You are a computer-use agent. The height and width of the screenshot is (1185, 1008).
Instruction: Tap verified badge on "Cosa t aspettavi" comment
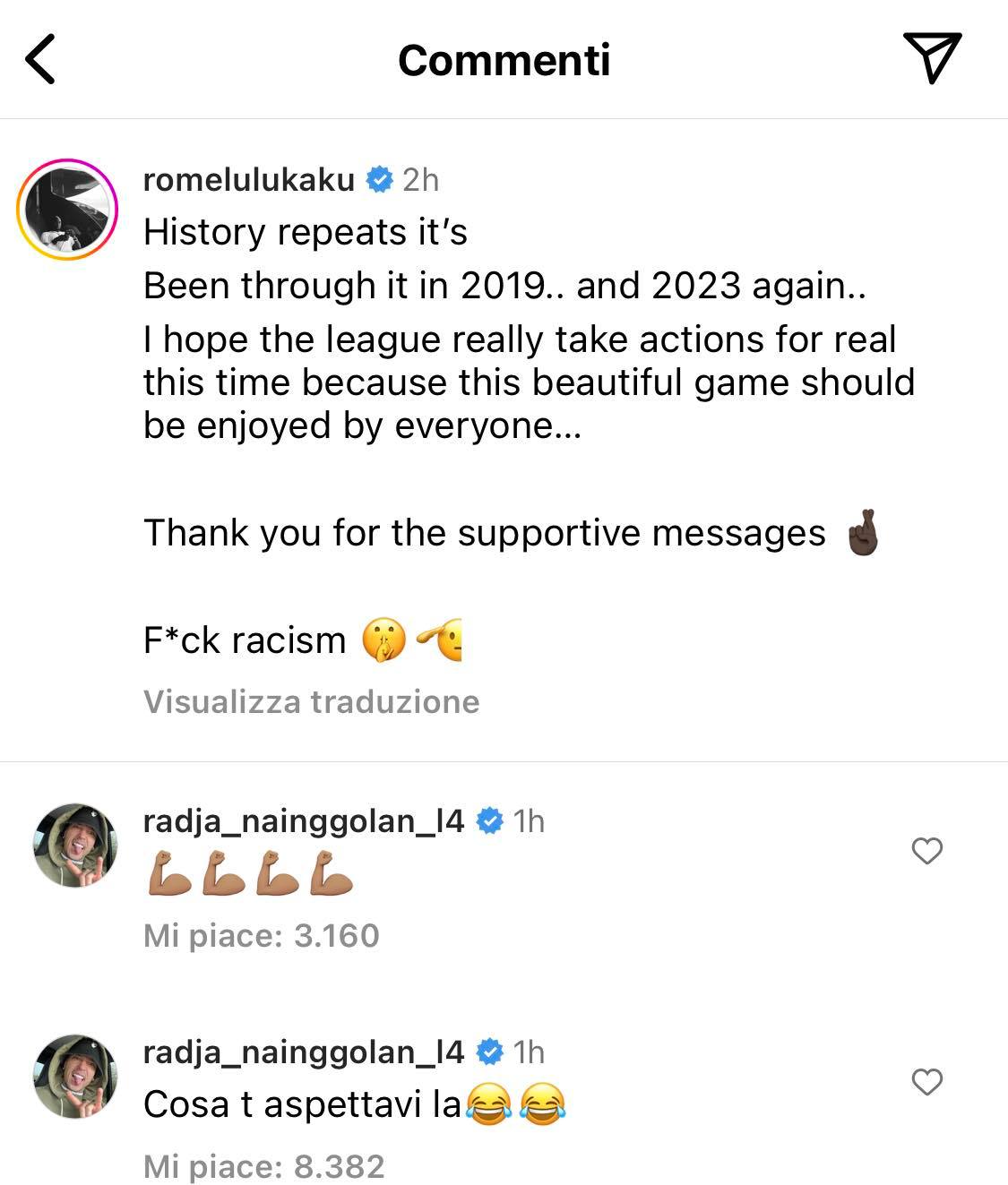click(x=489, y=1052)
